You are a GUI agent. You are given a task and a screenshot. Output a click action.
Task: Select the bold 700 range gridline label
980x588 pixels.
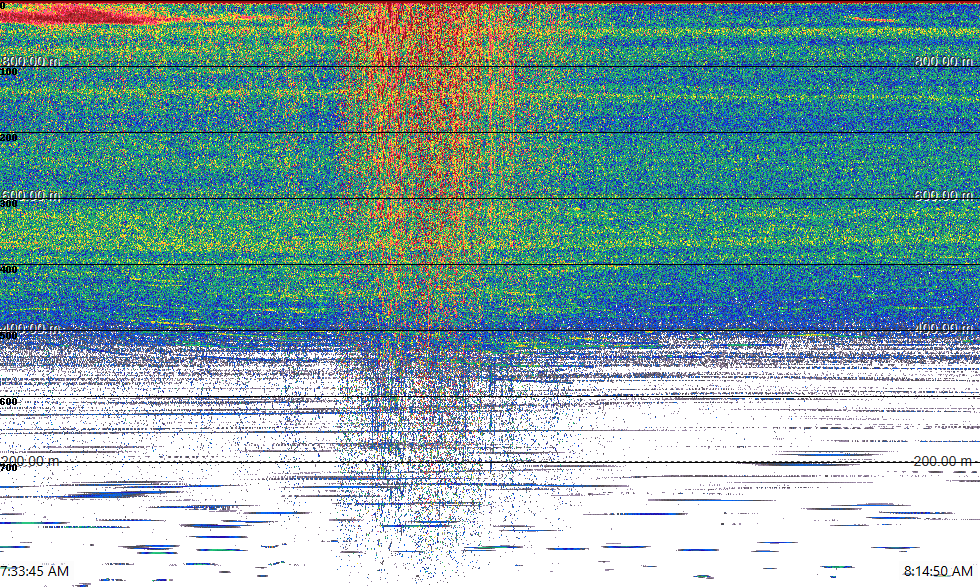pos(9,468)
